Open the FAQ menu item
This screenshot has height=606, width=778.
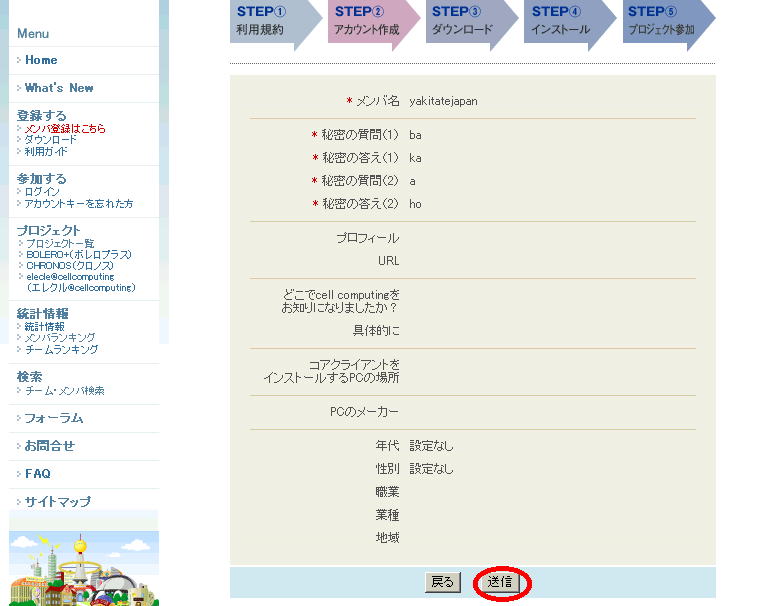point(38,474)
